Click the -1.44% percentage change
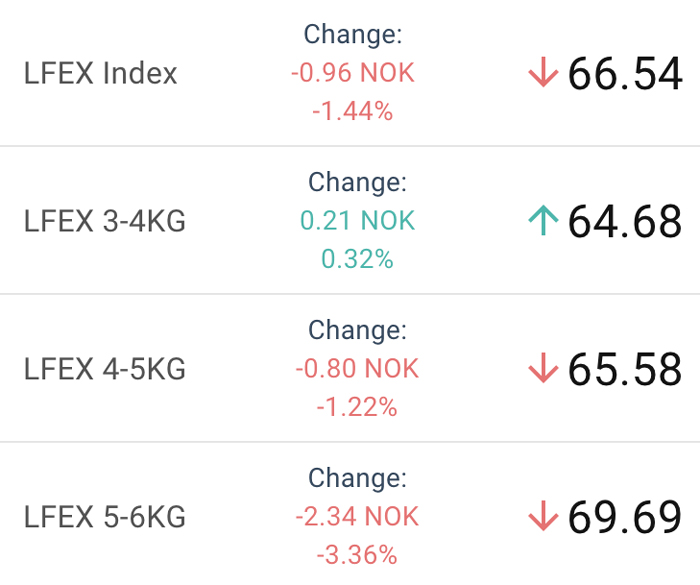 (x=353, y=111)
